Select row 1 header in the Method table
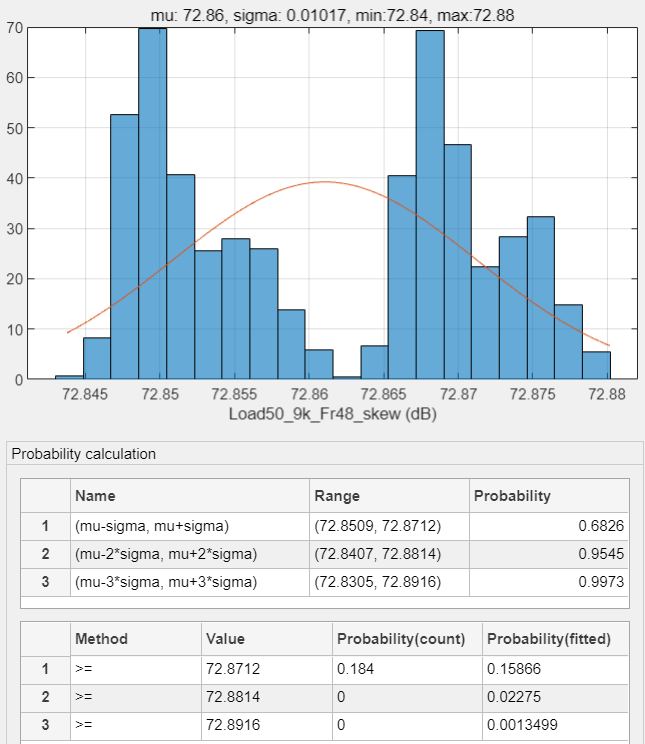 click(45, 669)
